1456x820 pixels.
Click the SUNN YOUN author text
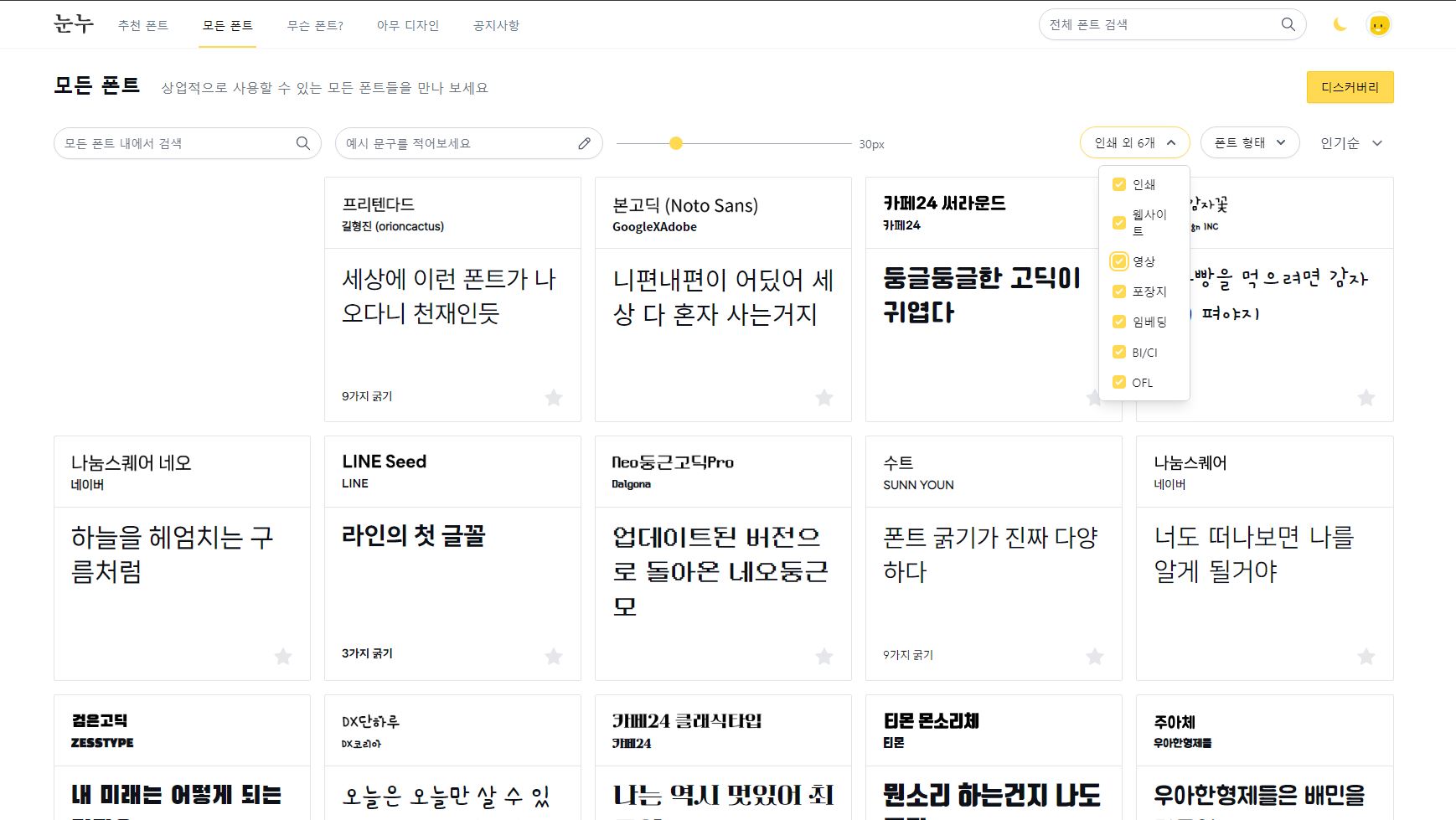point(918,485)
